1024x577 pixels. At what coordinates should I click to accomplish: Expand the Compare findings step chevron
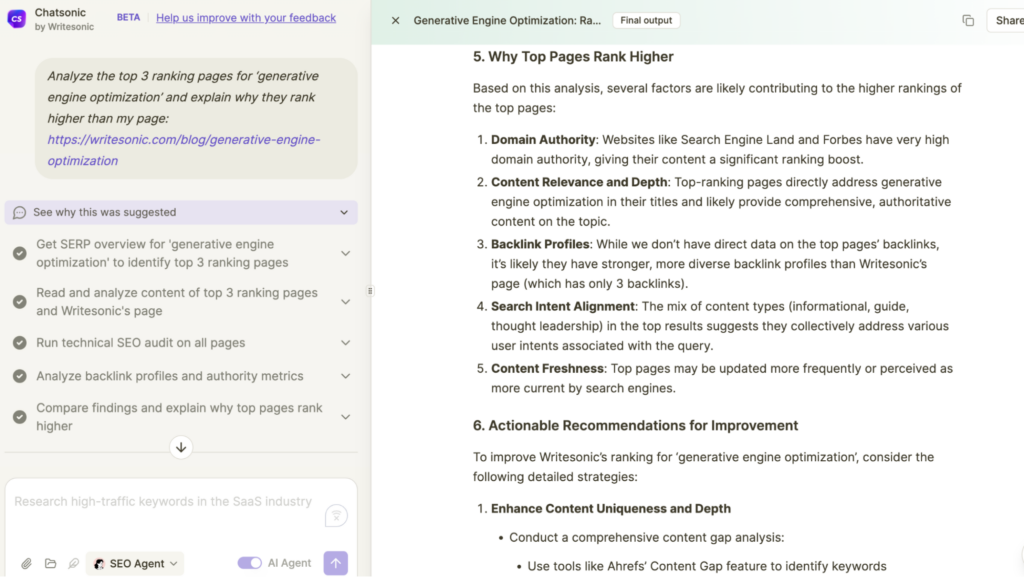point(345,416)
